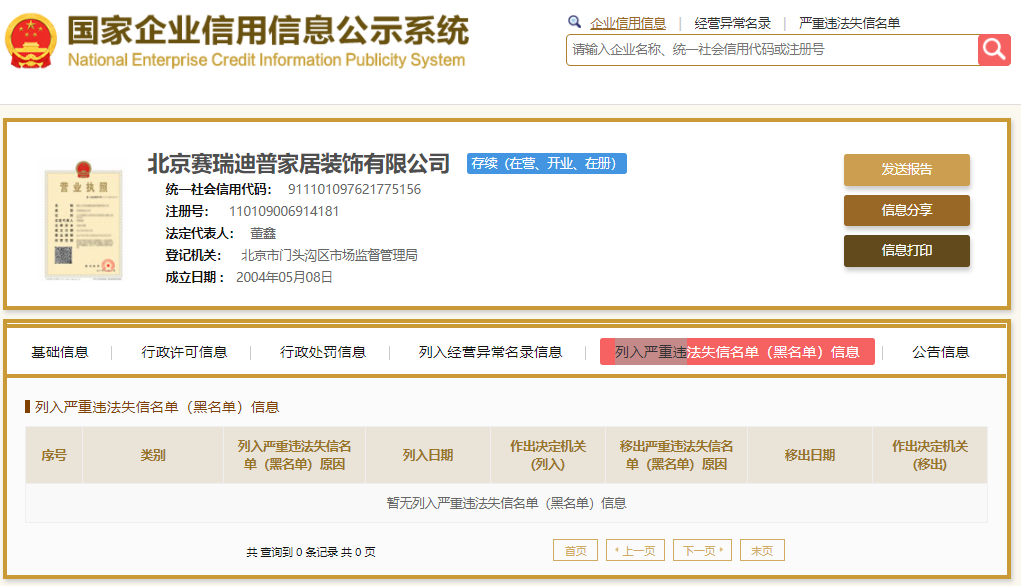Click the 作出决定机关(移出) column header

click(x=930, y=455)
